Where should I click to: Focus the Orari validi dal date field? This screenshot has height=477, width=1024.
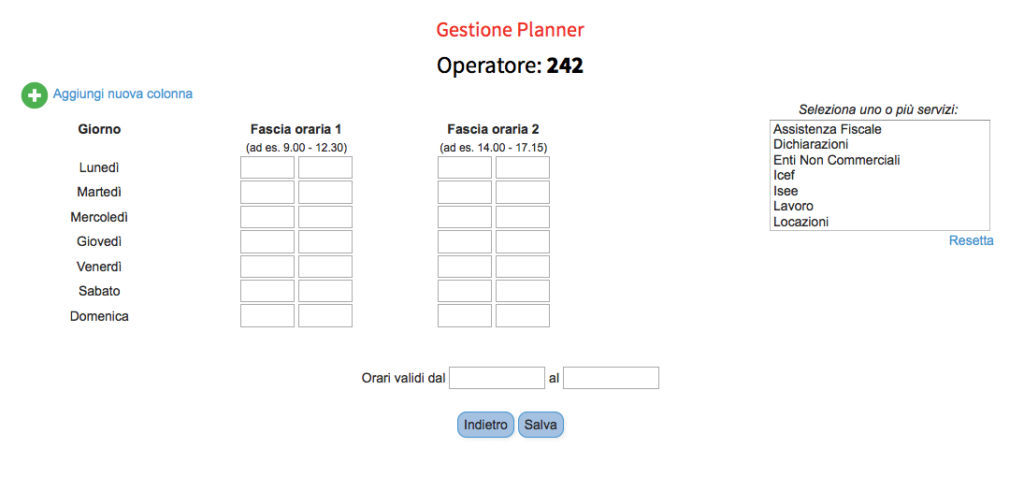click(x=497, y=378)
